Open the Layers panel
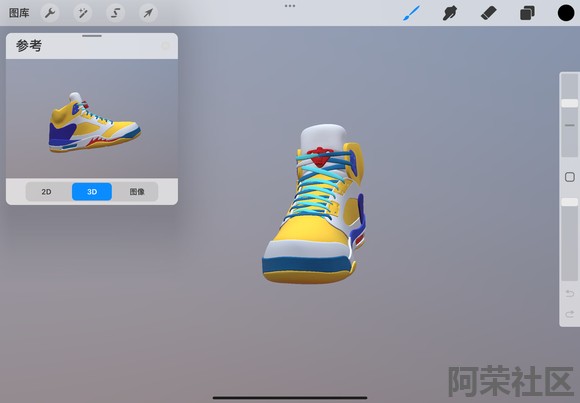 tap(527, 14)
